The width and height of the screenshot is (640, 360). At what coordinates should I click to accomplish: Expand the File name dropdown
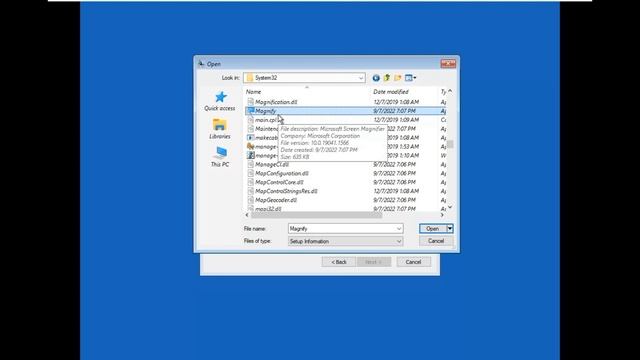(399, 229)
